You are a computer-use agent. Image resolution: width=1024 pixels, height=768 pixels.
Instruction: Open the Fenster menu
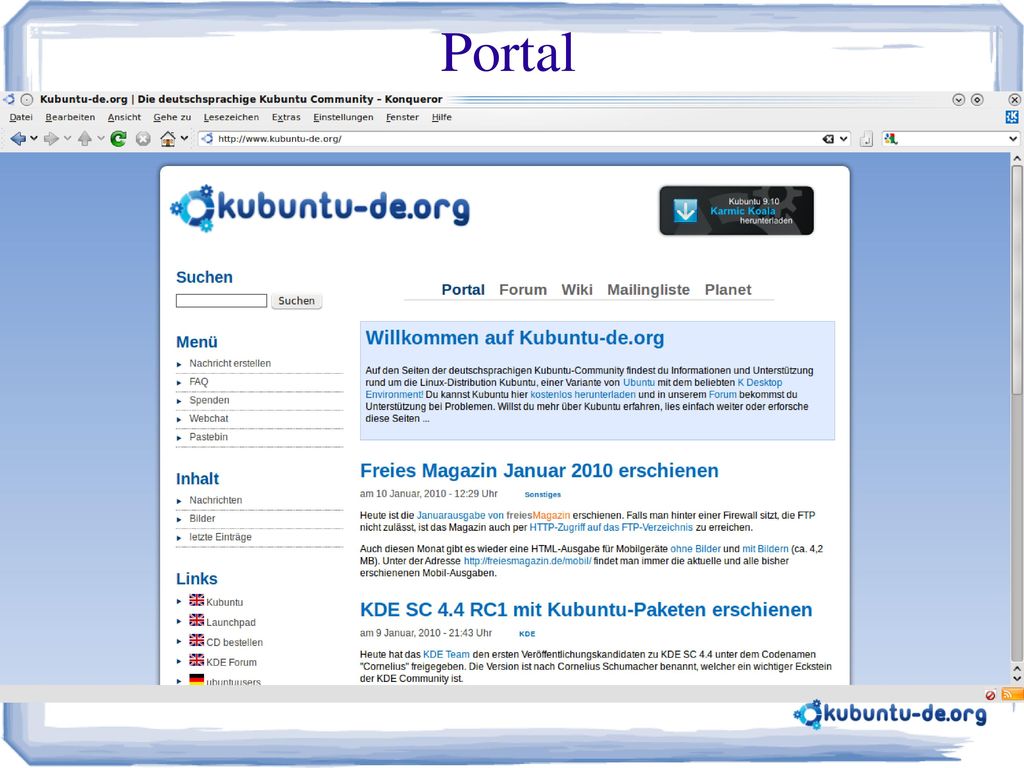coord(402,118)
